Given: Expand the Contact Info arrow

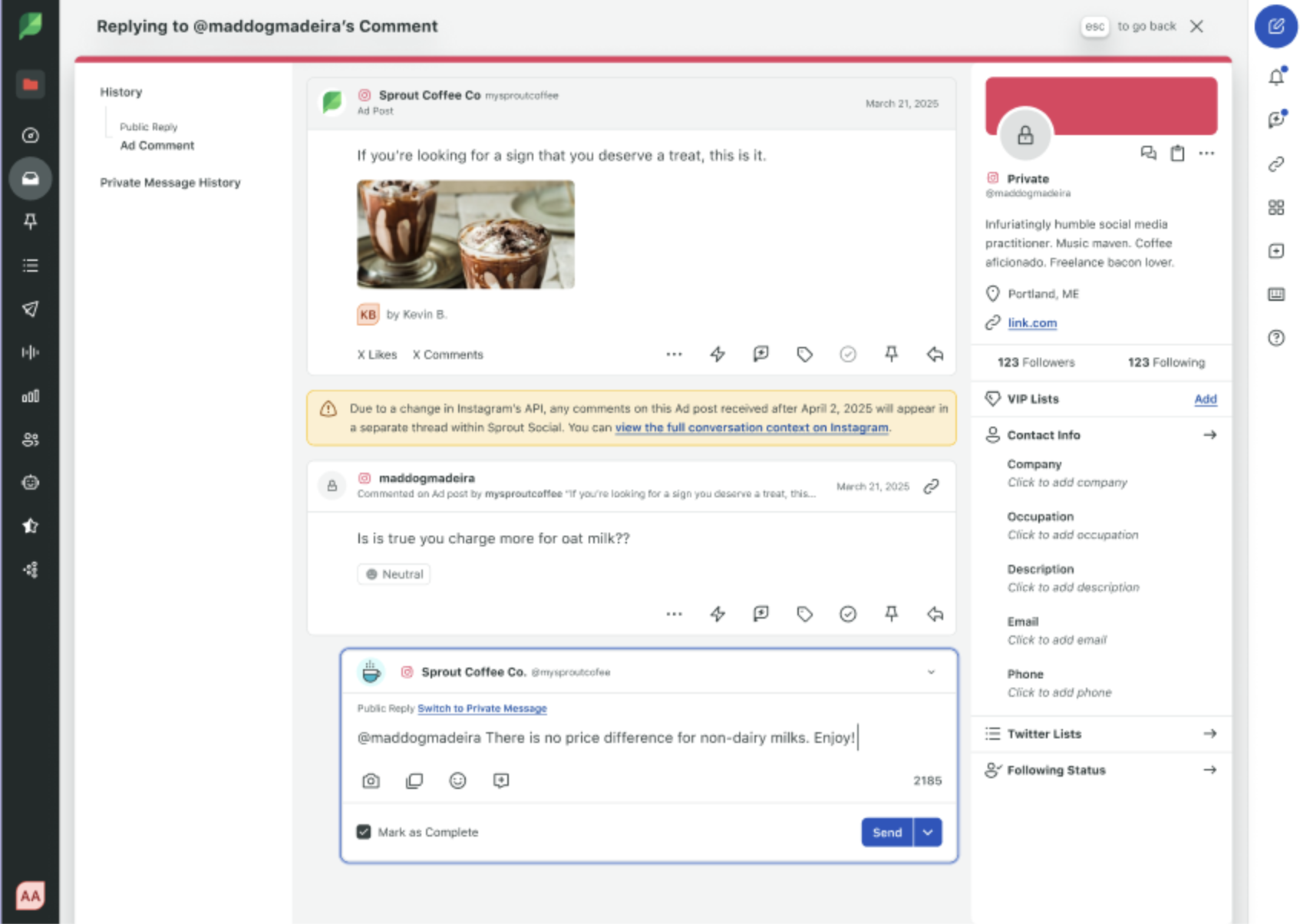Looking at the screenshot, I should 1210,435.
